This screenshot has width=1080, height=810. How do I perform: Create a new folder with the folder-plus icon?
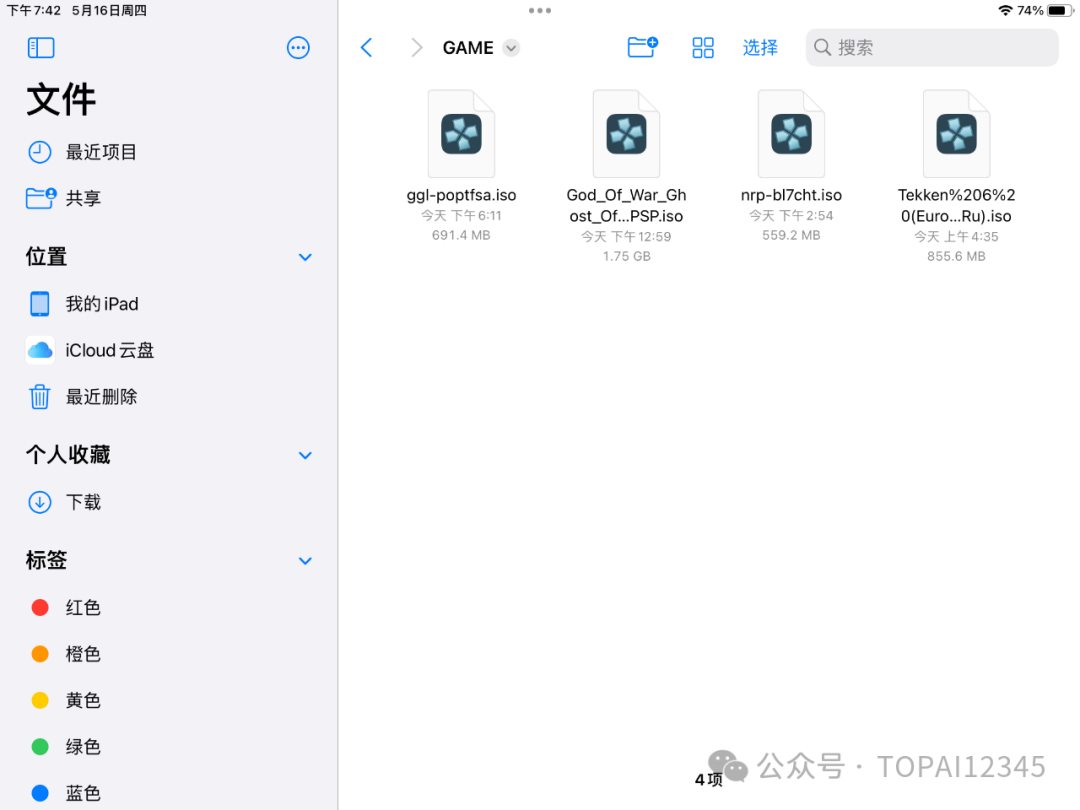coord(643,47)
